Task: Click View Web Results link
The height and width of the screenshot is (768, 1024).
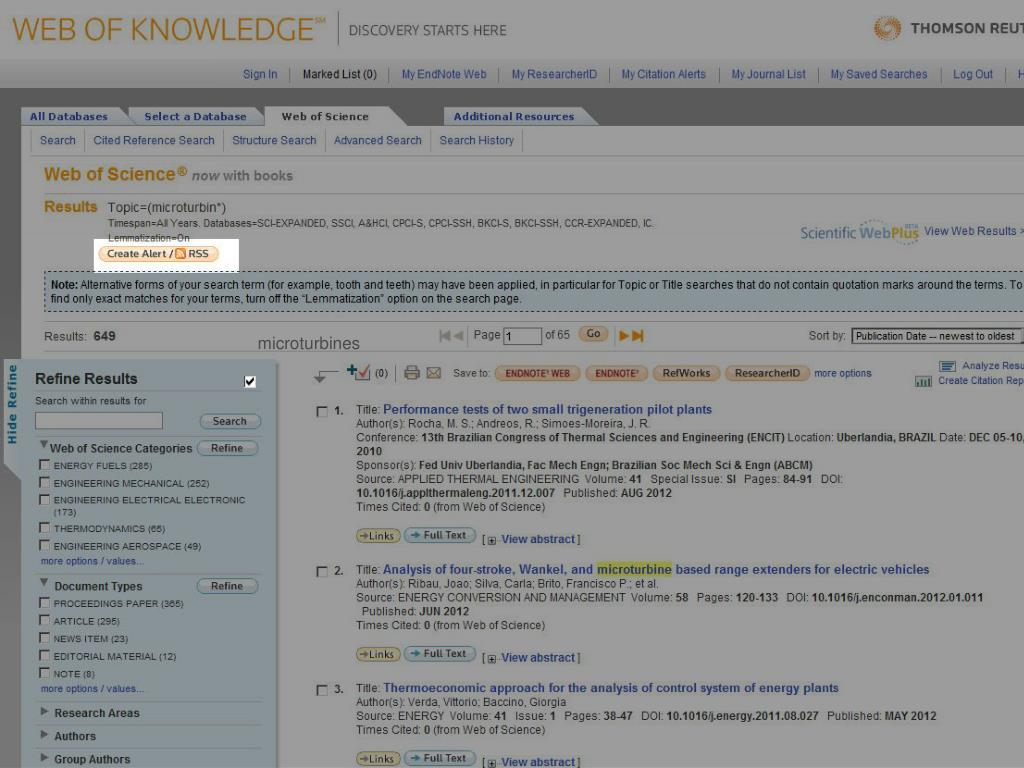Action: (970, 231)
